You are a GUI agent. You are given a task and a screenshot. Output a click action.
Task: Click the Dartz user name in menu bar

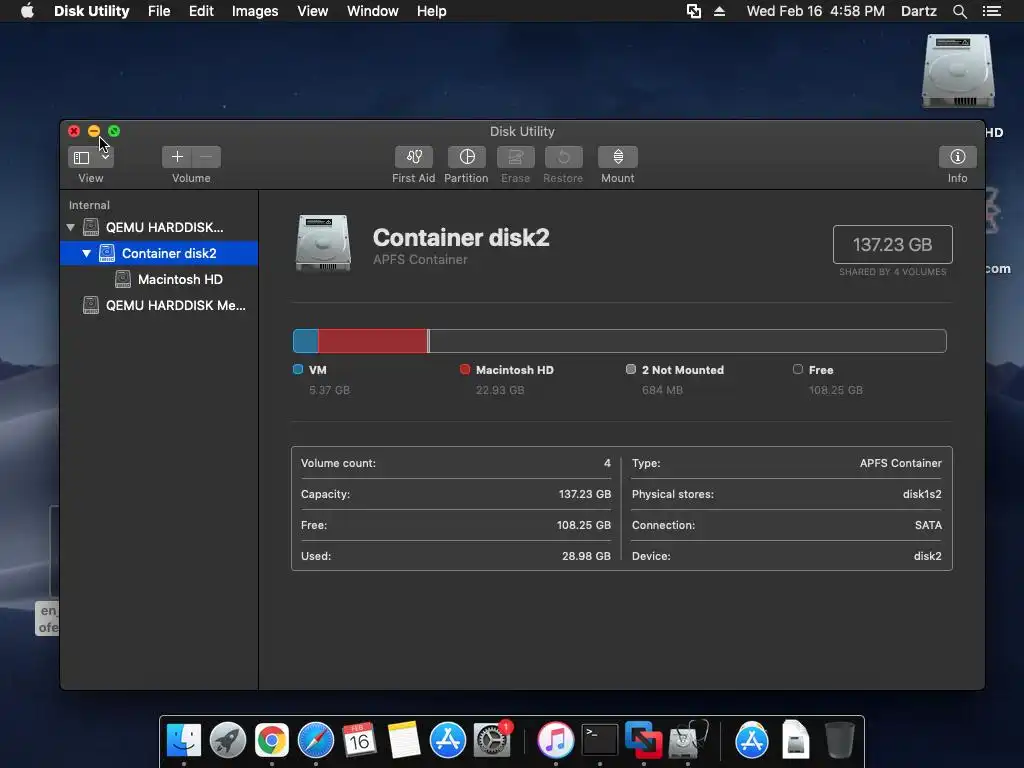click(x=918, y=11)
